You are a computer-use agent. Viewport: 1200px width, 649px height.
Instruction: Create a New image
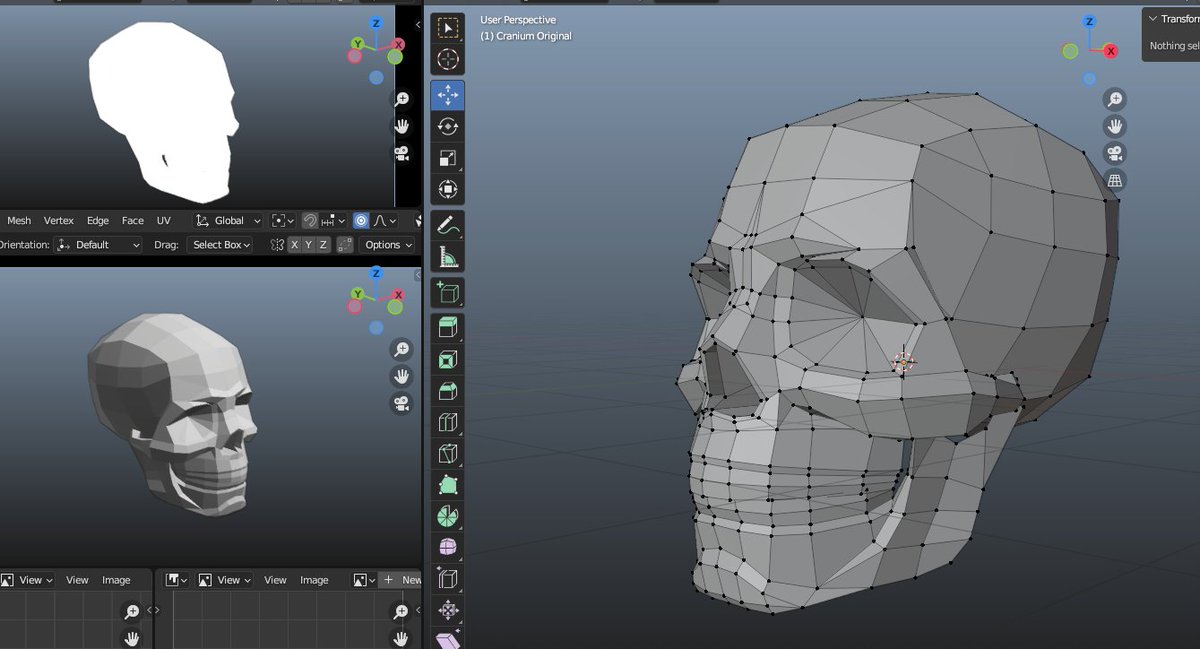pyautogui.click(x=402, y=580)
